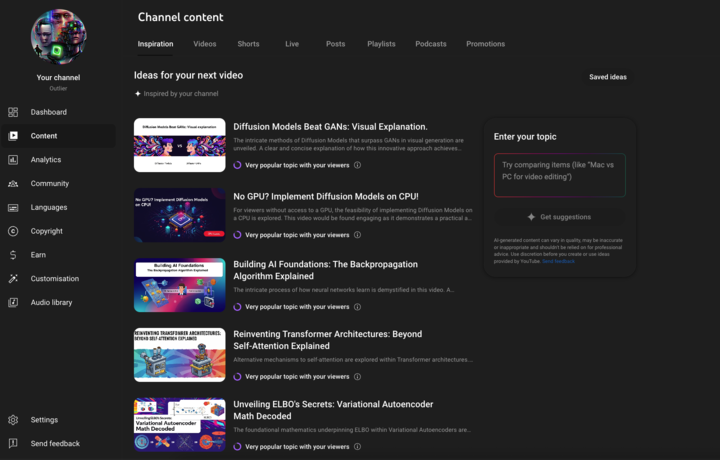Click the sparkle icon beside Inspired by your channel
The image size is (720, 460).
click(138, 94)
